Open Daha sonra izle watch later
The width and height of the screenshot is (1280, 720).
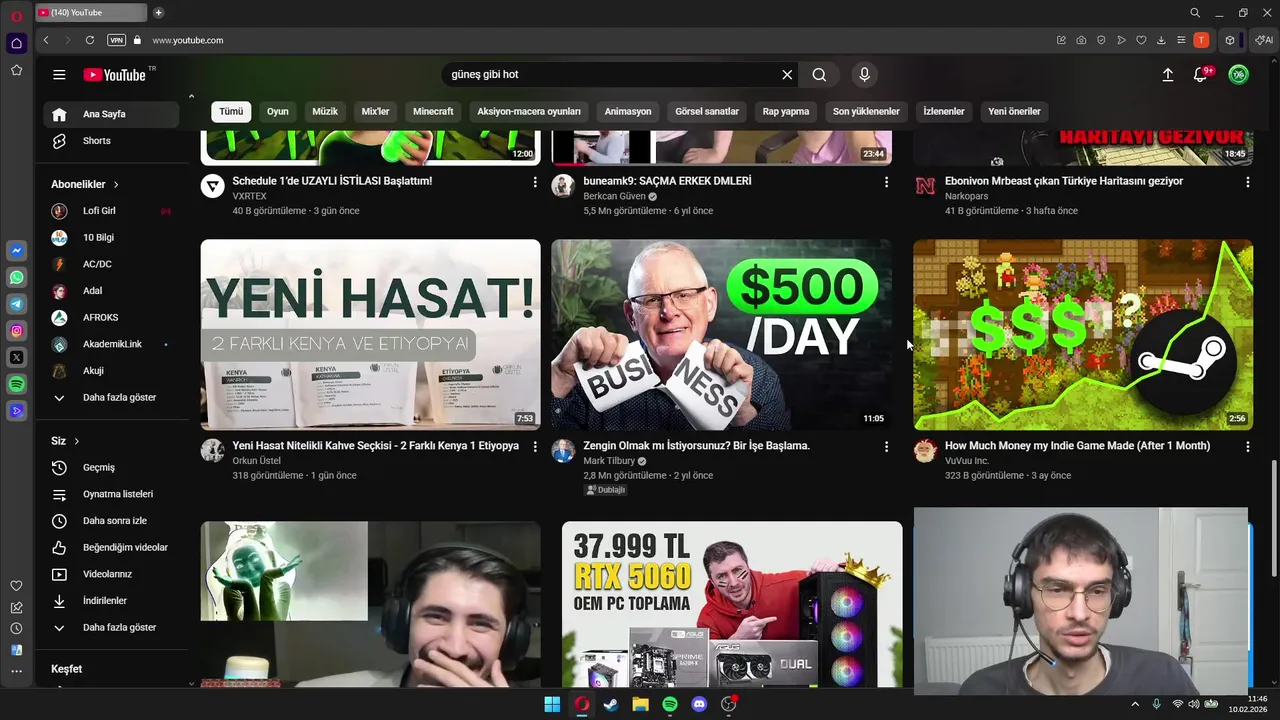pos(111,521)
